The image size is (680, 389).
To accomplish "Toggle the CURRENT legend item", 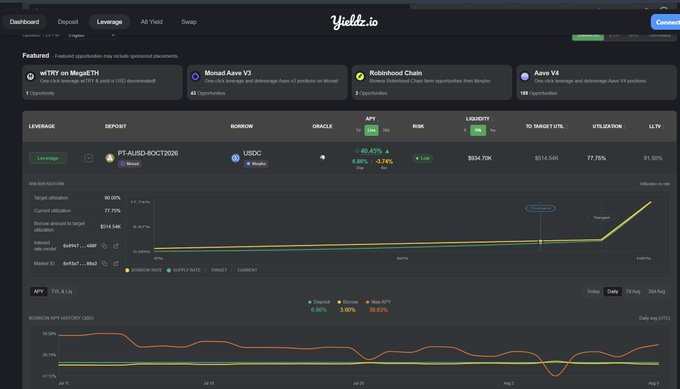I will [247, 270].
